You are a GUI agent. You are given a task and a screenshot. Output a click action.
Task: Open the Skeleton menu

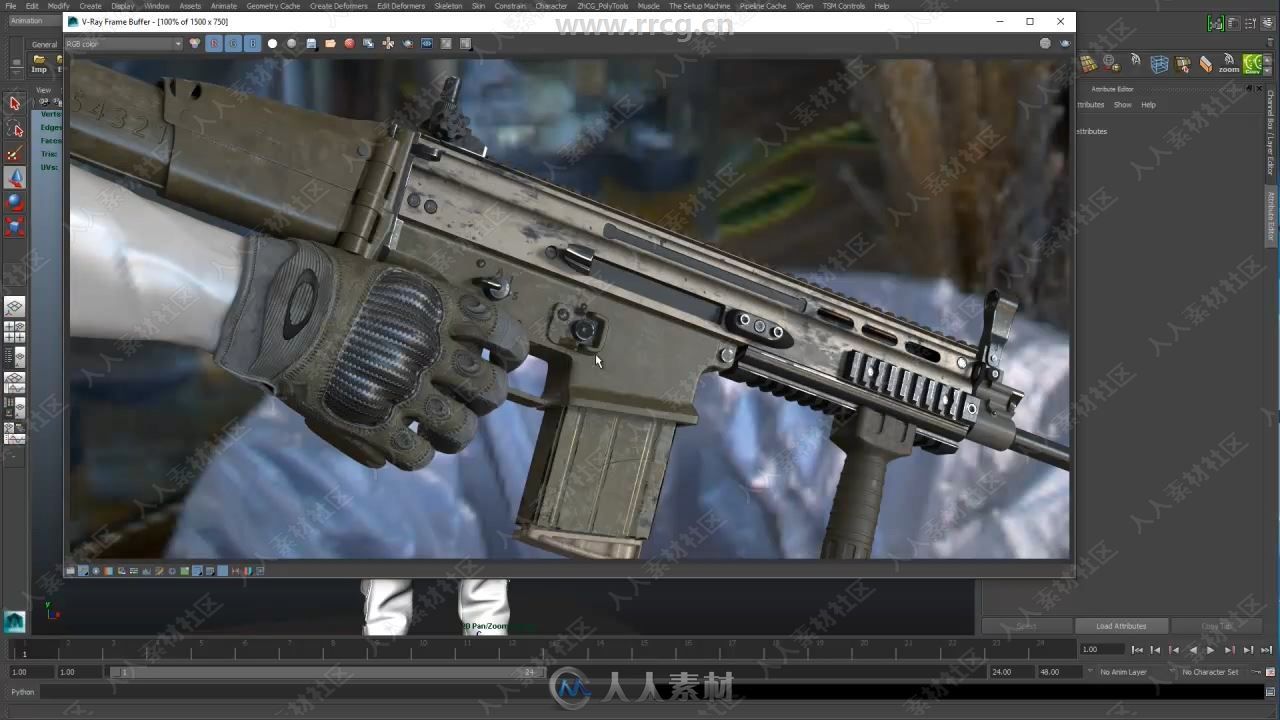click(448, 6)
